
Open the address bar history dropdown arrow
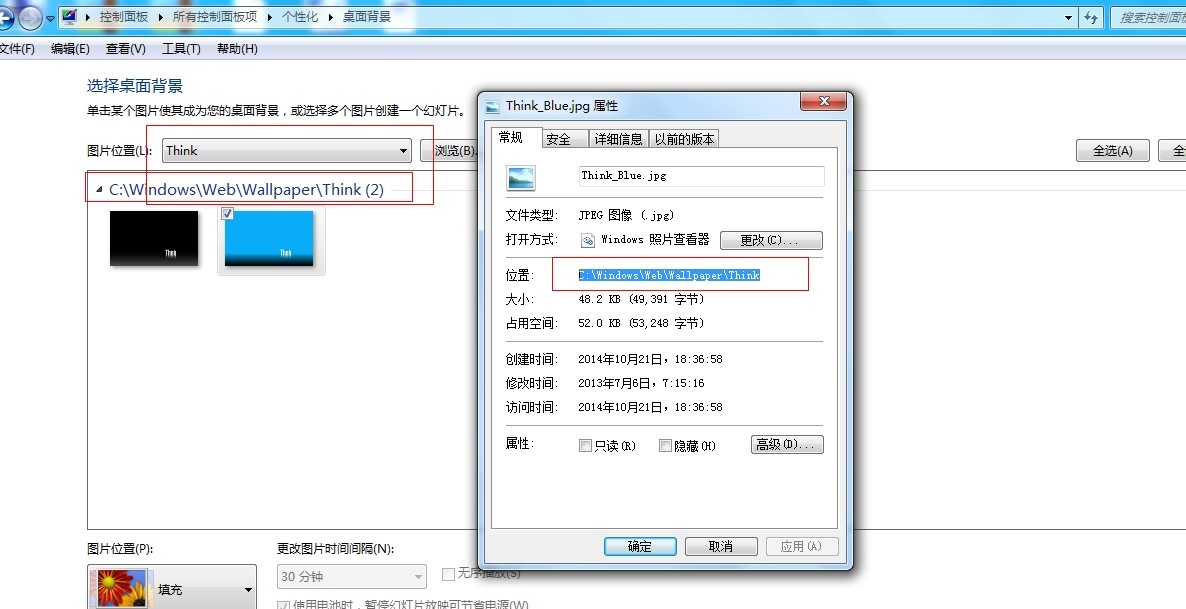coord(1068,17)
